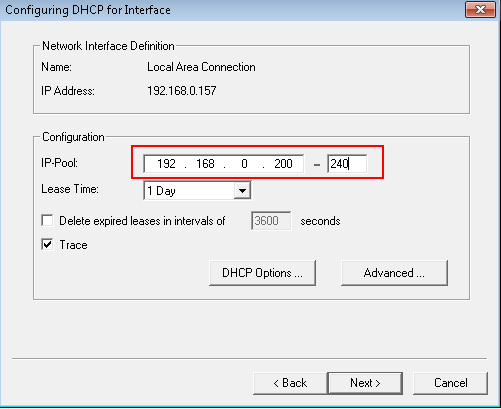Viewport: 501px width, 409px height.
Task: Click the Configuration group title
Action: point(73,137)
